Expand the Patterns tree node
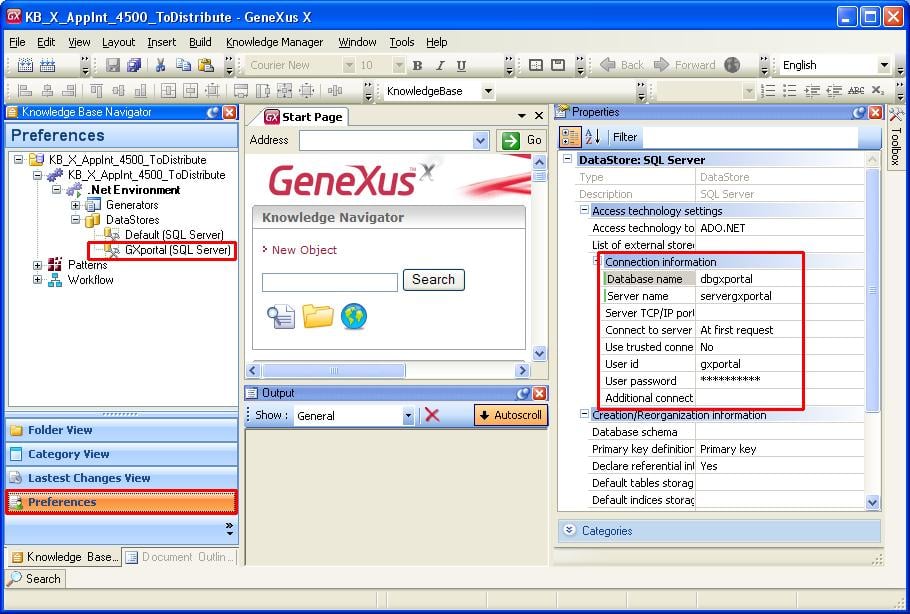Screen dimensions: 910x614 click(38, 265)
